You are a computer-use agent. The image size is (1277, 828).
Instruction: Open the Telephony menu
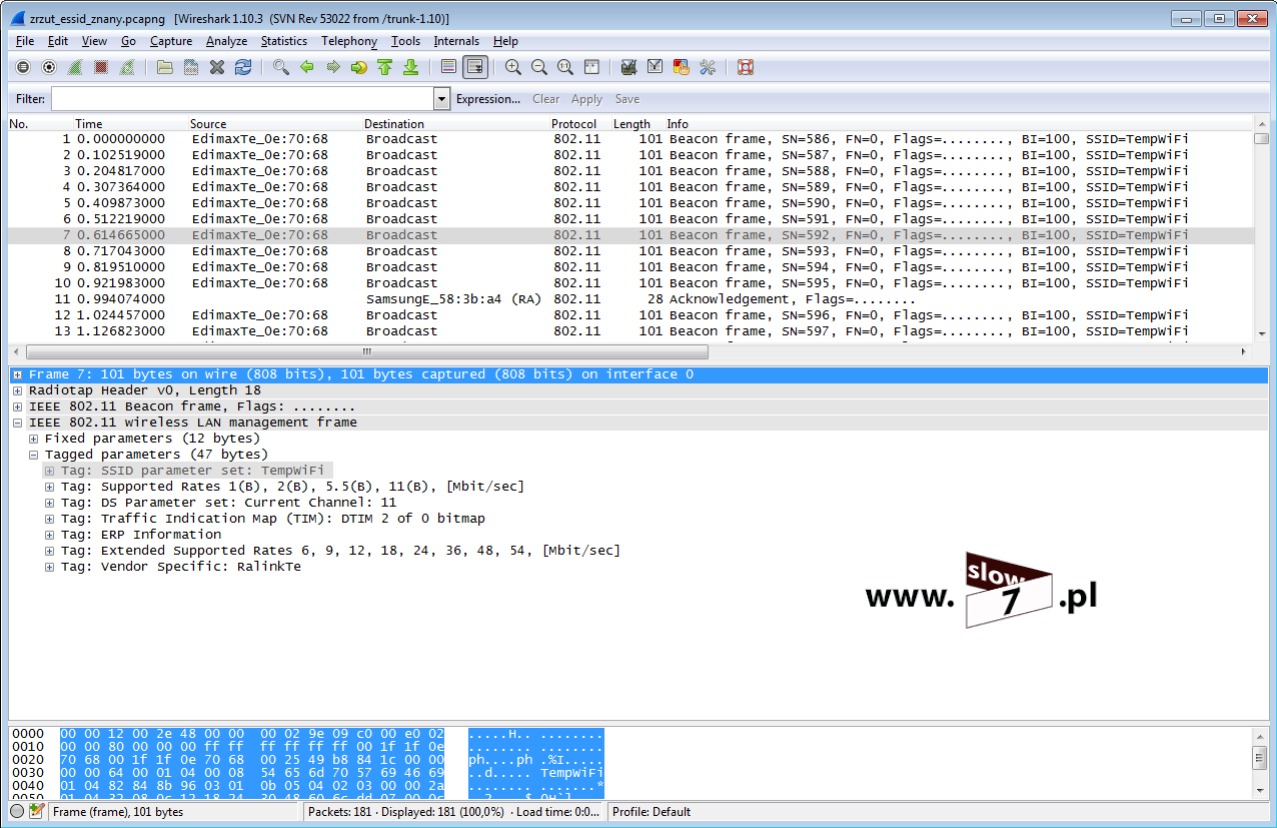(349, 41)
